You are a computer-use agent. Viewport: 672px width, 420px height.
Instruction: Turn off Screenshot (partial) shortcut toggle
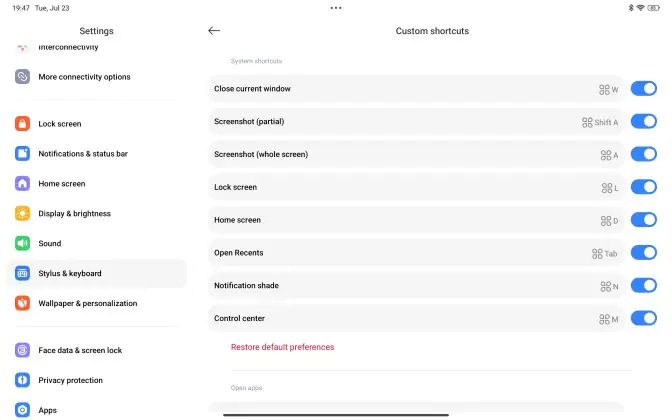[x=643, y=121]
